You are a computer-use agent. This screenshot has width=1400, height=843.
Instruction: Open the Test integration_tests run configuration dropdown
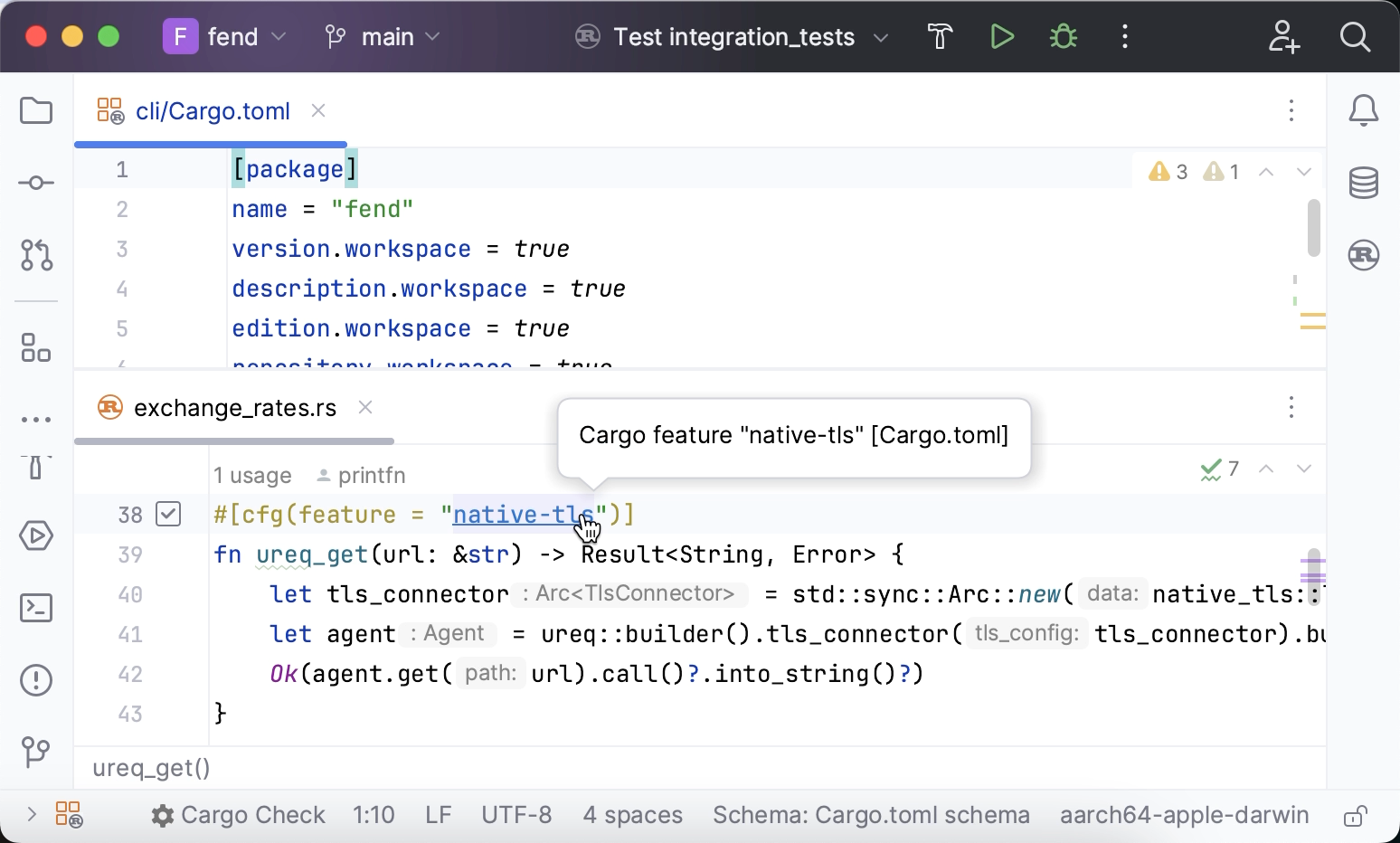point(881,38)
